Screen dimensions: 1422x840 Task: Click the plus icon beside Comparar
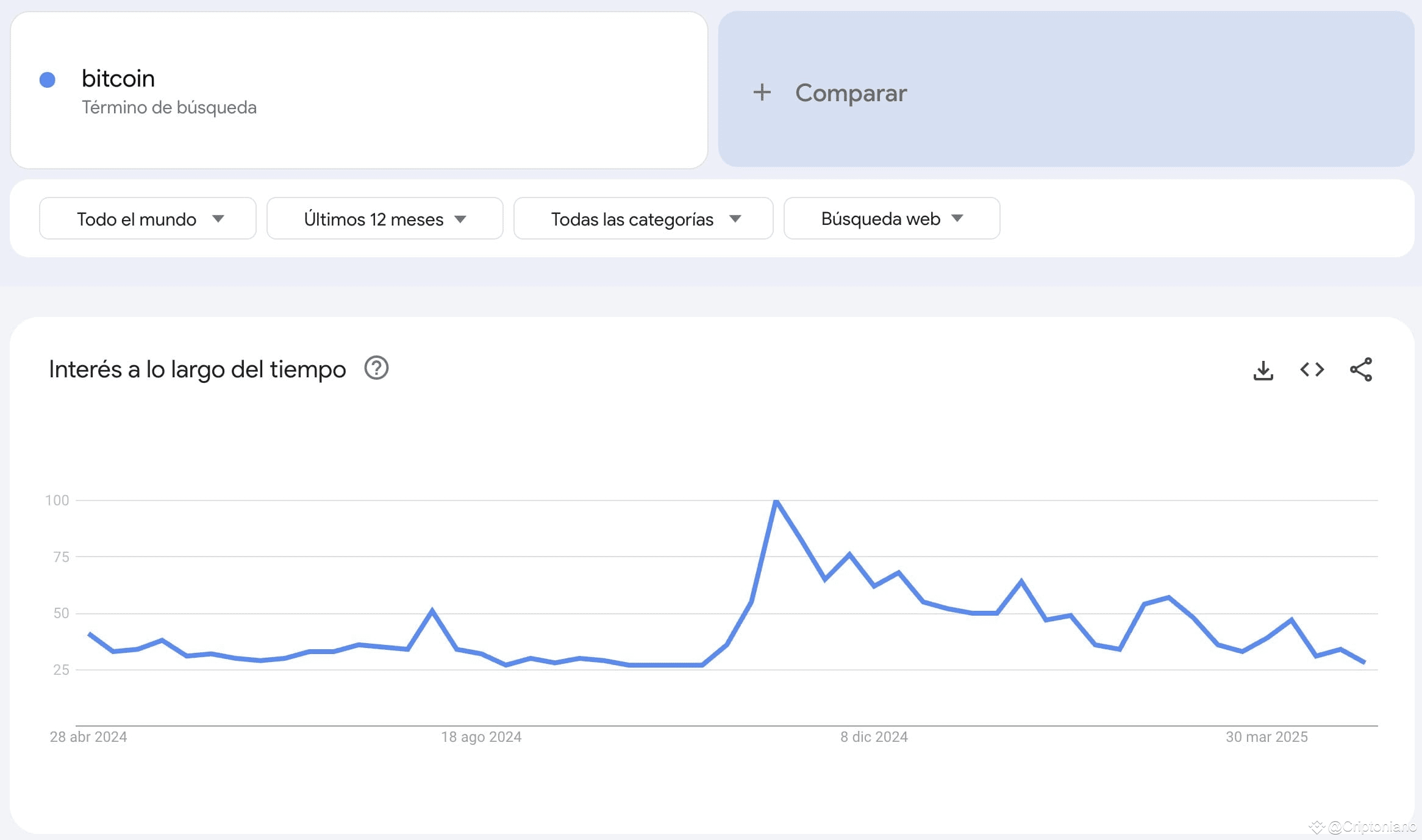tap(762, 93)
